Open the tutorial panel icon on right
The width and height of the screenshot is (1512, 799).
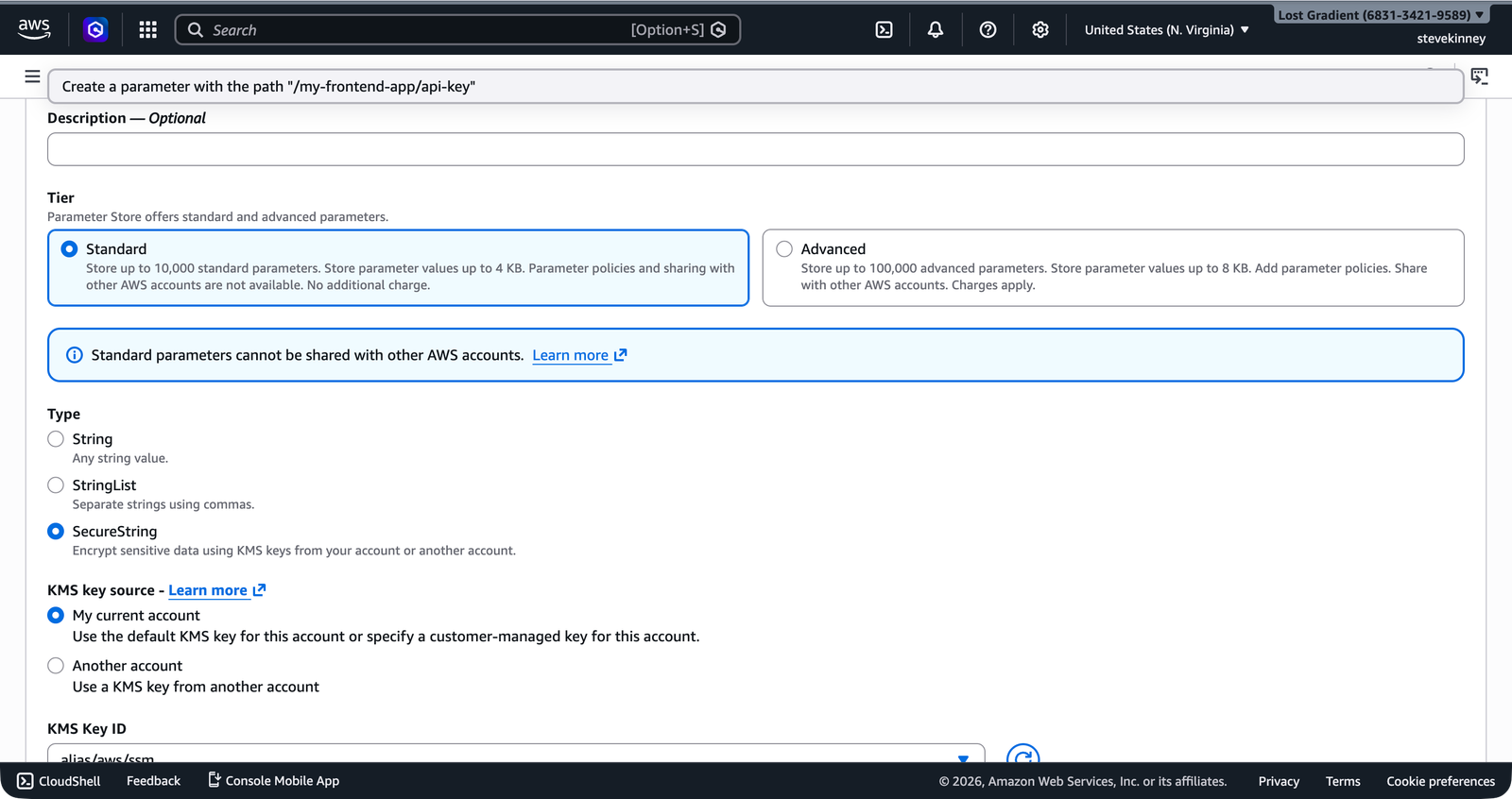[1480, 76]
